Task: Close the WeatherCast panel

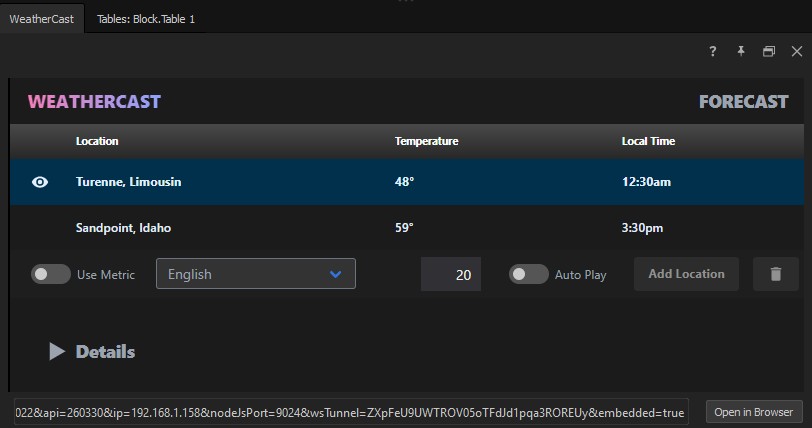Action: [x=797, y=51]
